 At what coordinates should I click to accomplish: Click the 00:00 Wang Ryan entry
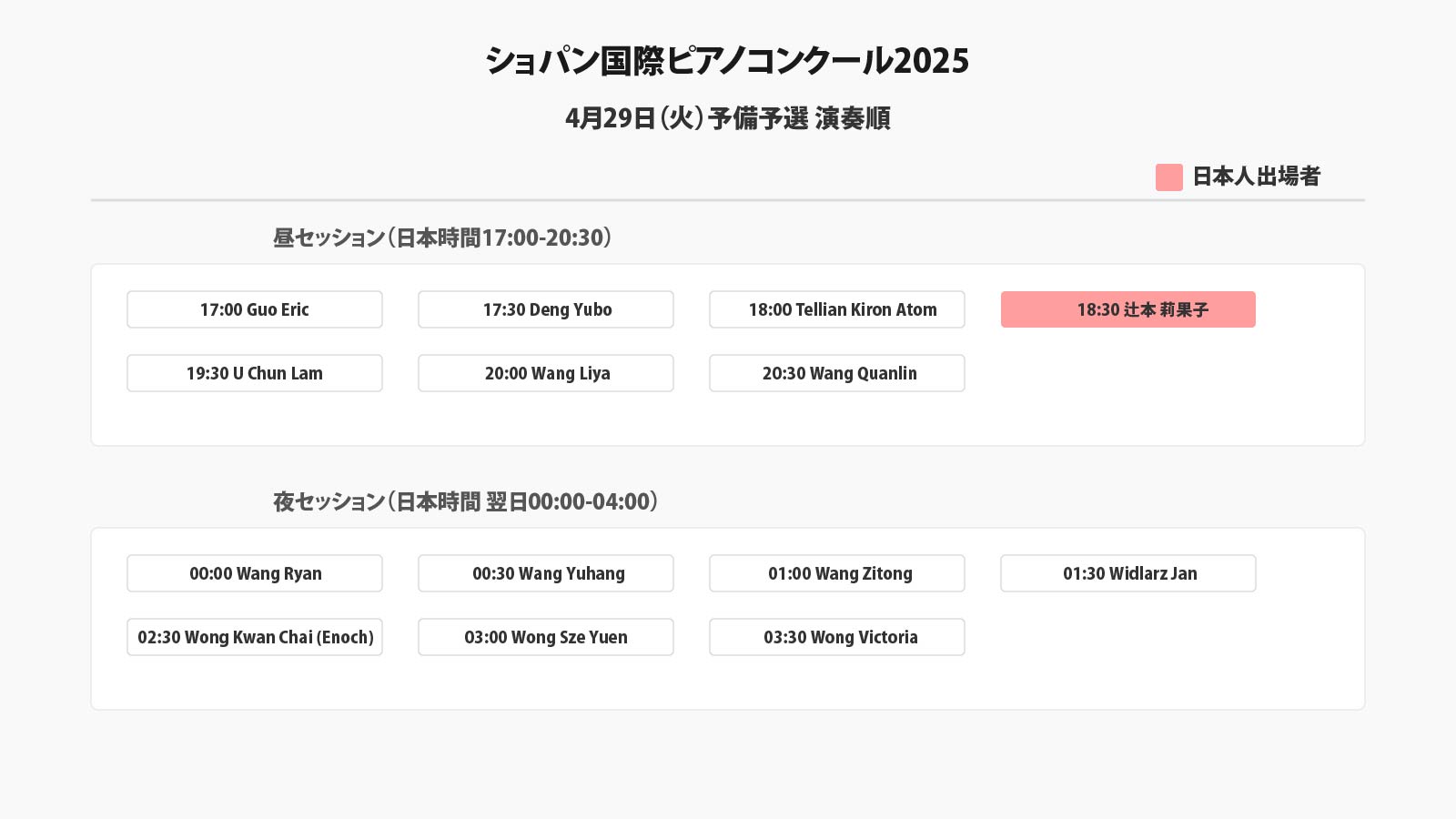point(255,573)
